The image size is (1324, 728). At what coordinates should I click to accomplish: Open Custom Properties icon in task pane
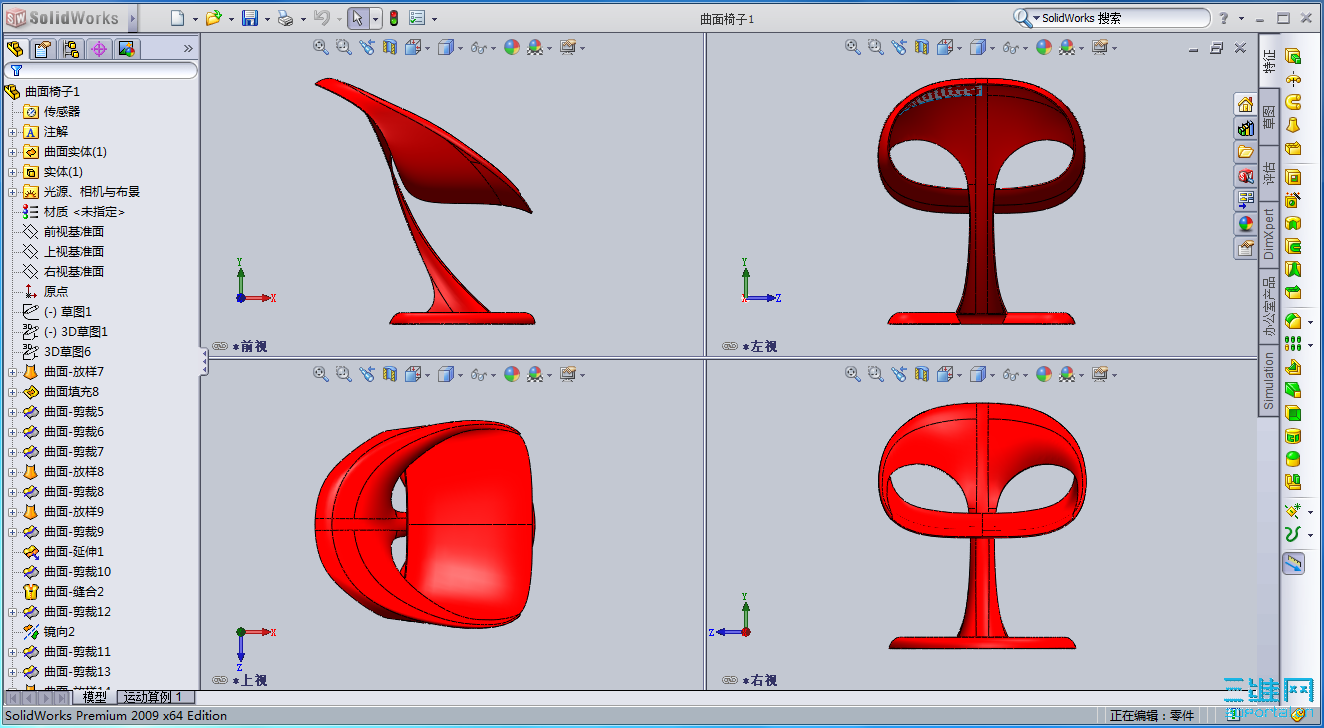pos(1246,248)
